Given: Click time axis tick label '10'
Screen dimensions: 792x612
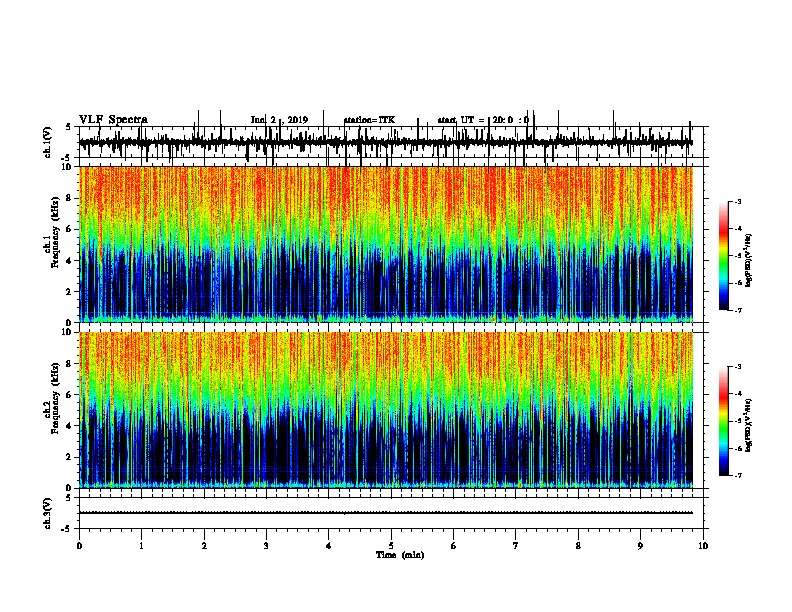Looking at the screenshot, I should (x=703, y=545).
